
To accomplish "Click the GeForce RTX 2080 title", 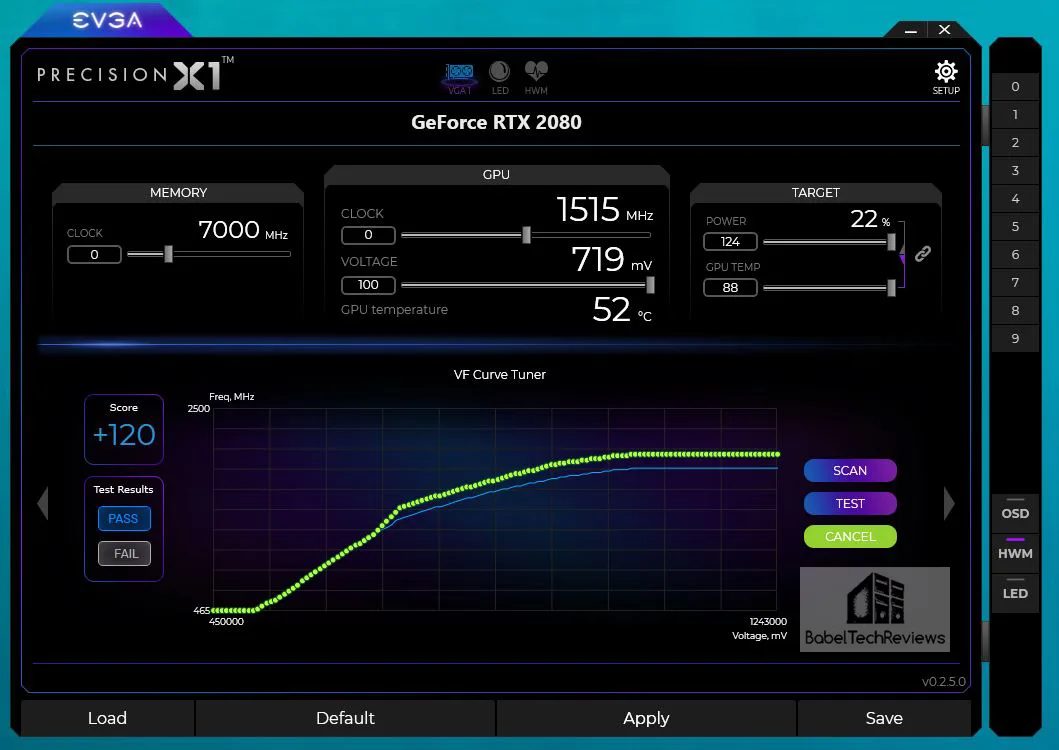I will (x=496, y=122).
